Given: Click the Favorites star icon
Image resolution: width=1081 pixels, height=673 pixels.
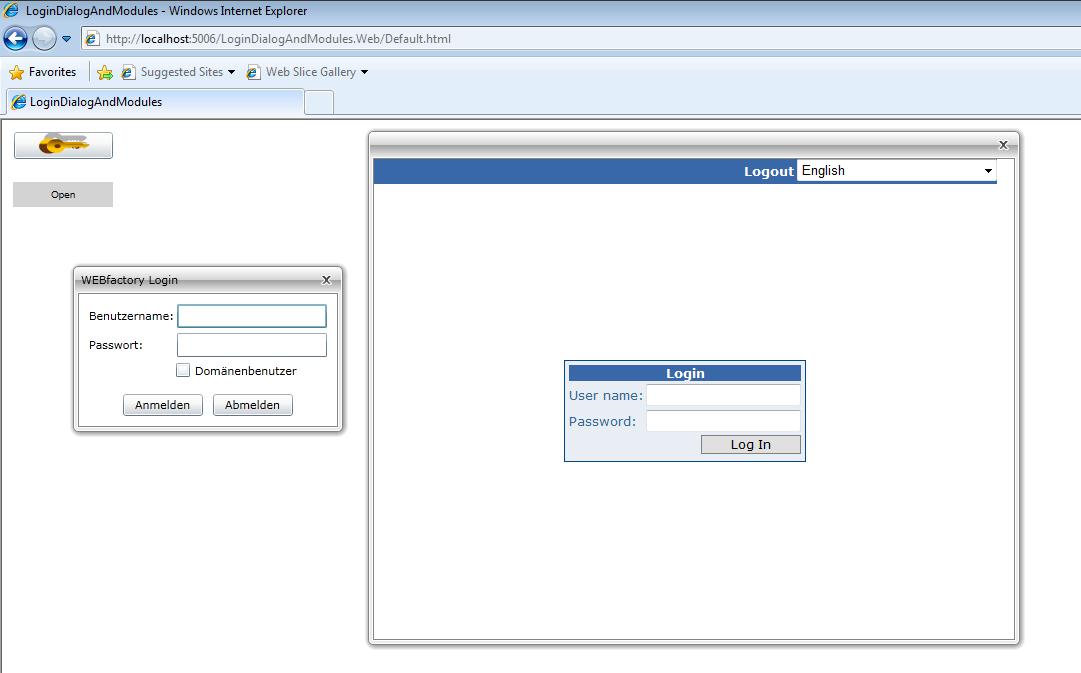Looking at the screenshot, I should tap(16, 72).
